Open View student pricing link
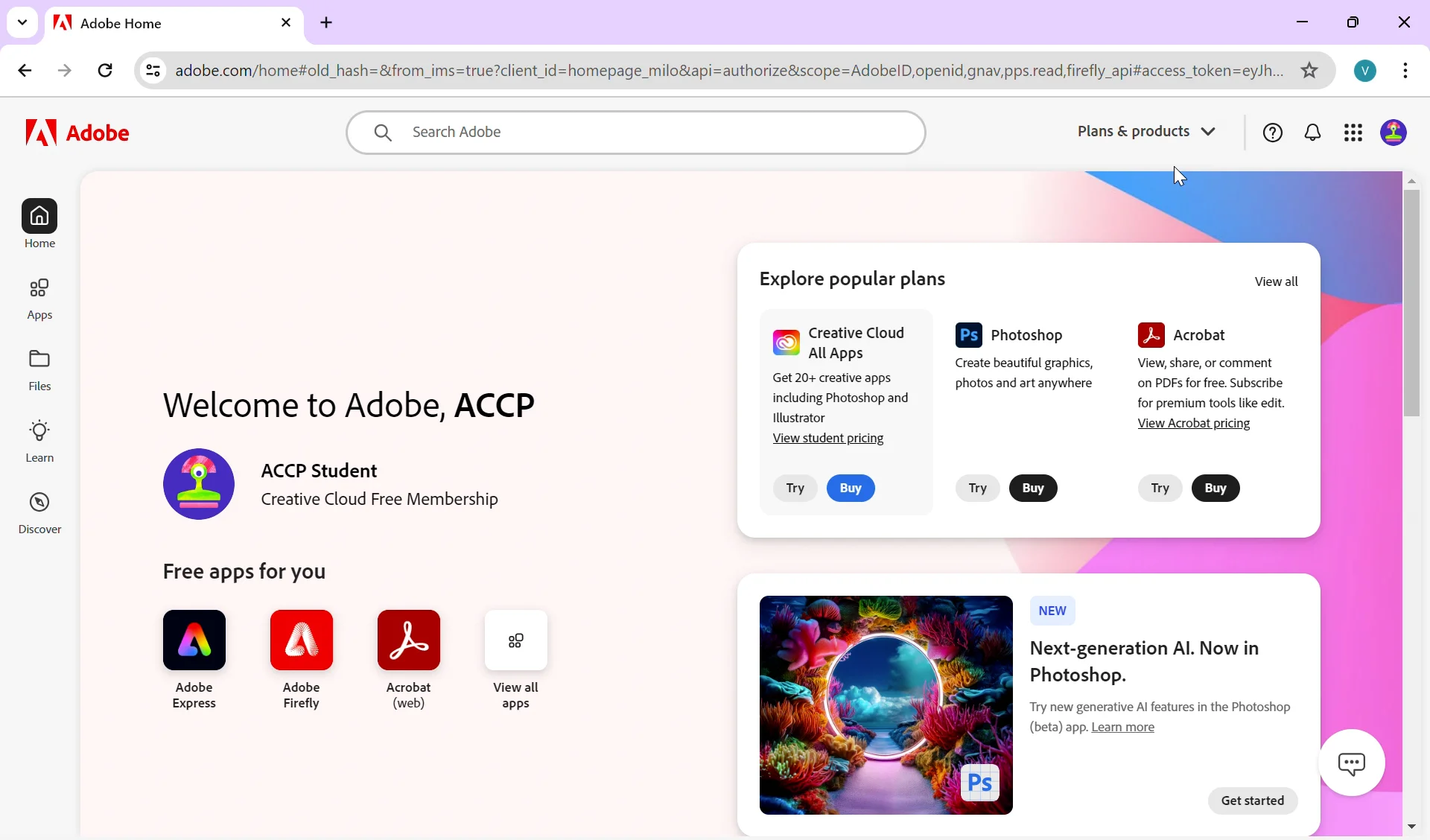Screen dimensions: 1430x840 click(828, 439)
